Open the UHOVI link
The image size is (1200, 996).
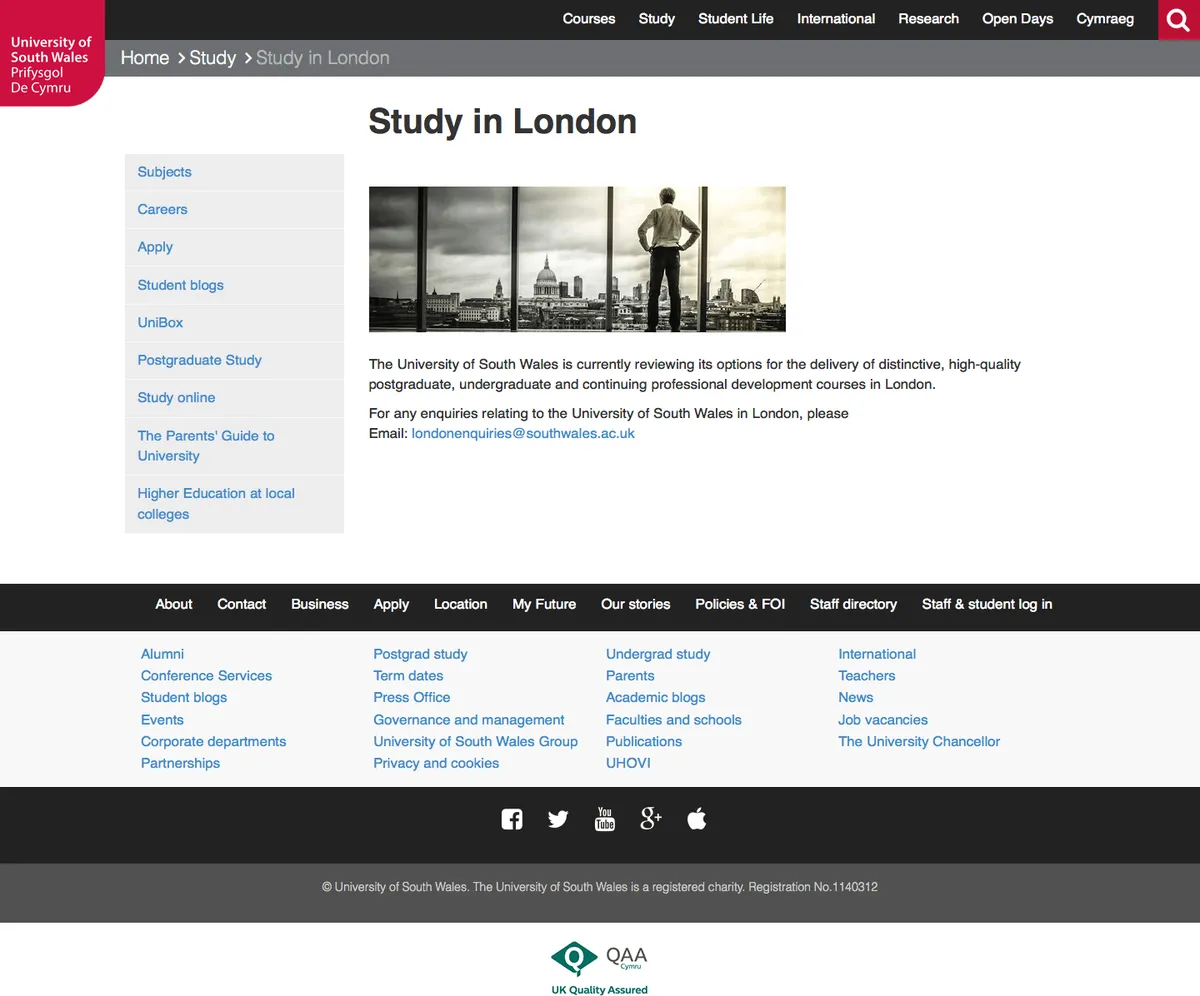(x=628, y=763)
